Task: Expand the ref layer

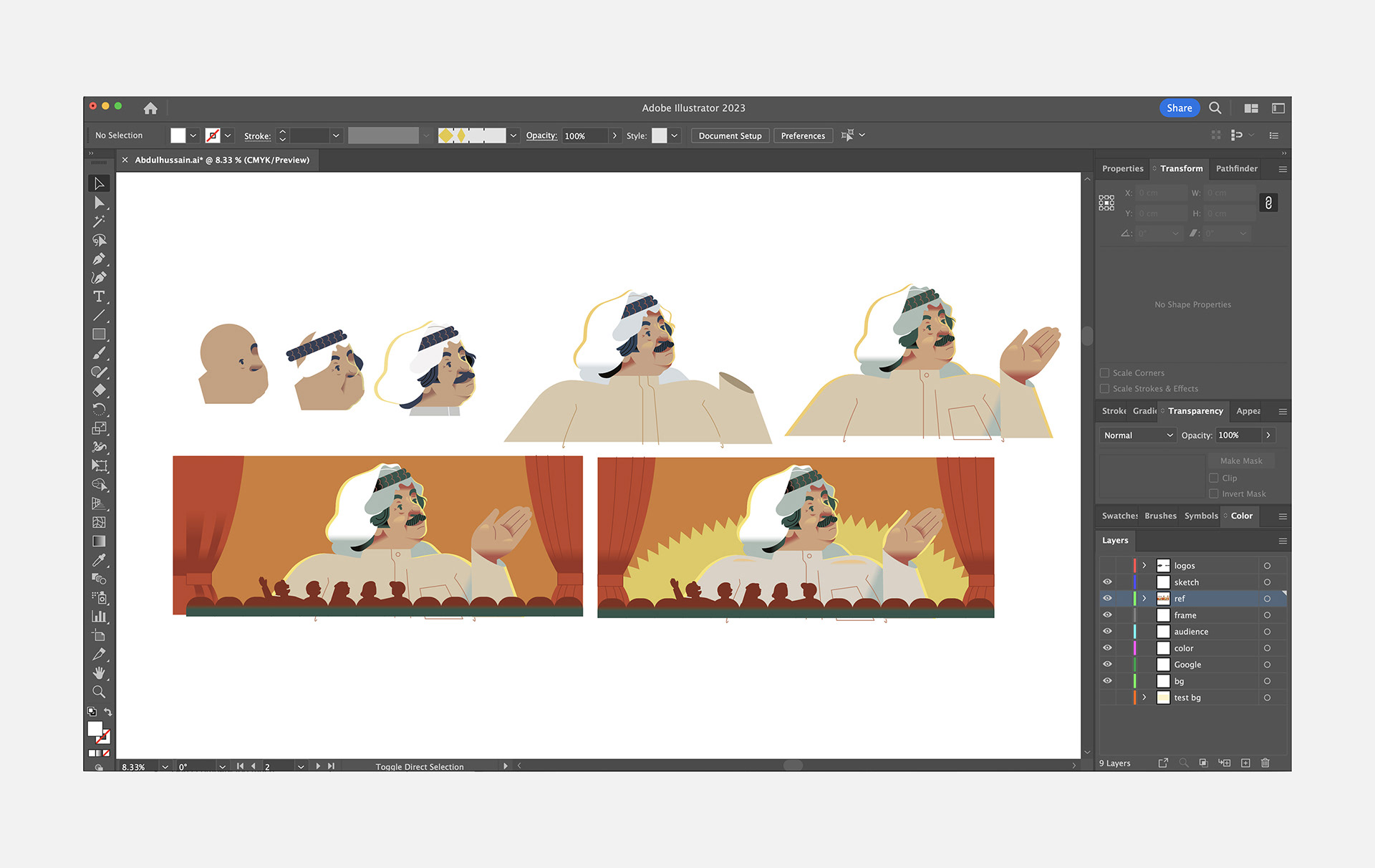Action: point(1144,599)
